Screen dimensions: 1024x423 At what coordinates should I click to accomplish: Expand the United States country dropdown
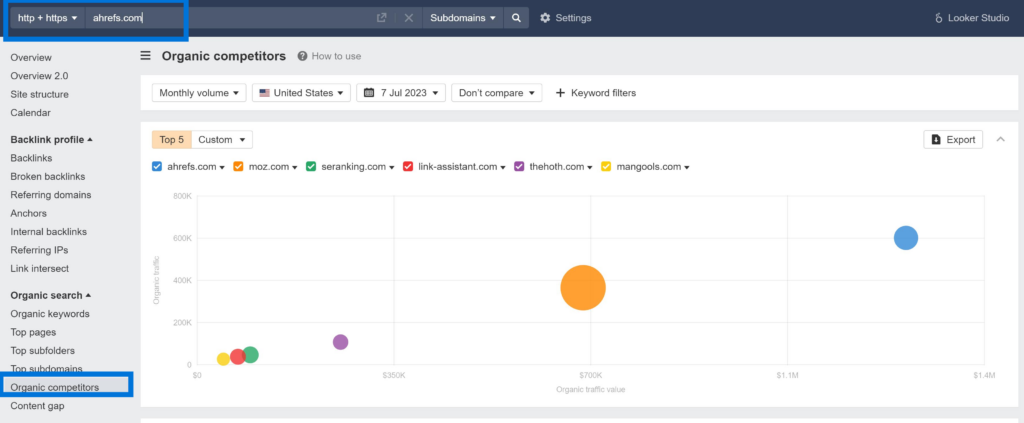pos(300,93)
